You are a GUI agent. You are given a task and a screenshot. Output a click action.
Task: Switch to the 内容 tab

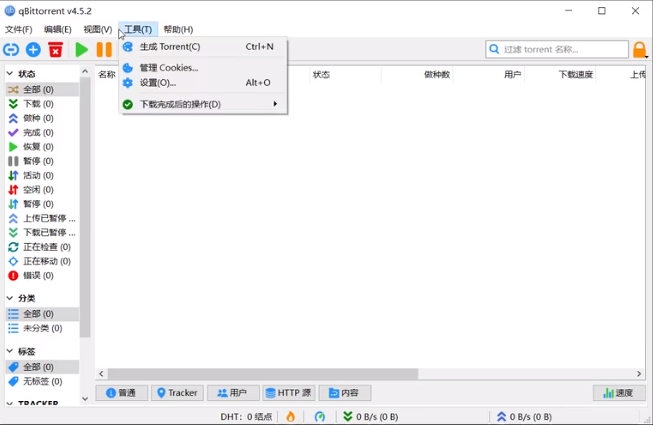344,393
